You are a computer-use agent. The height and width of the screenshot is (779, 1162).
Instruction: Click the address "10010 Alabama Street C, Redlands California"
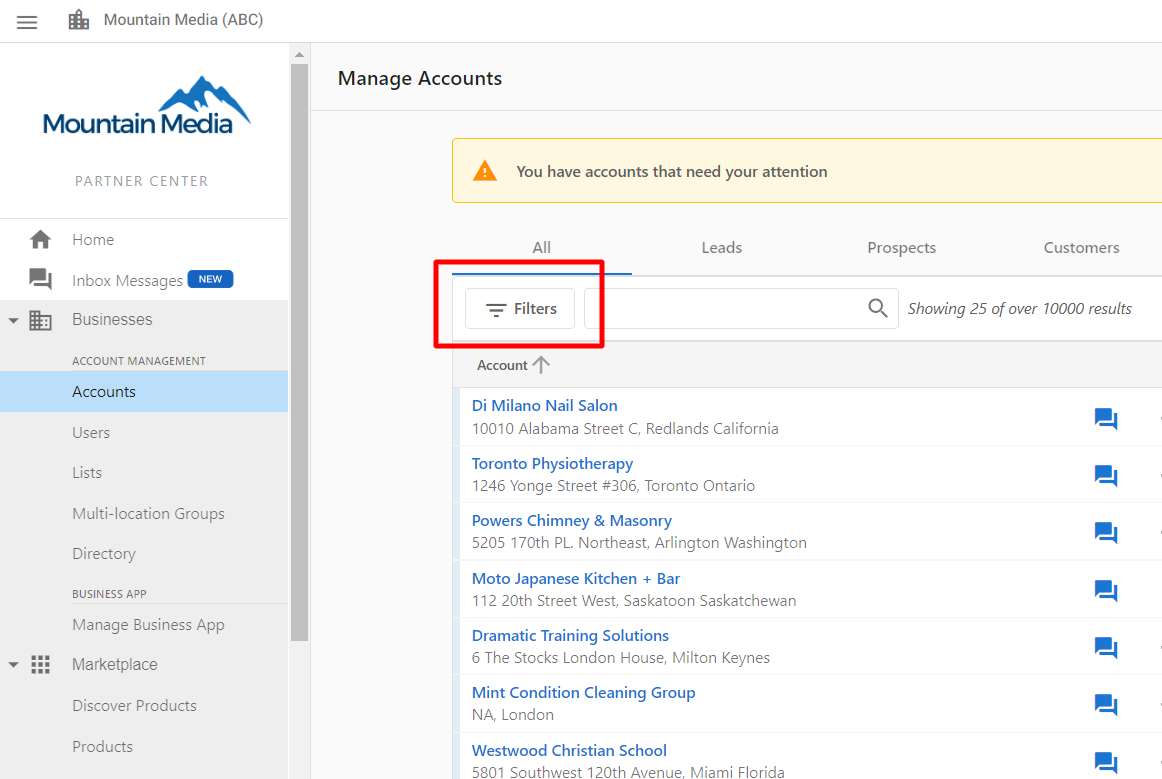point(625,428)
